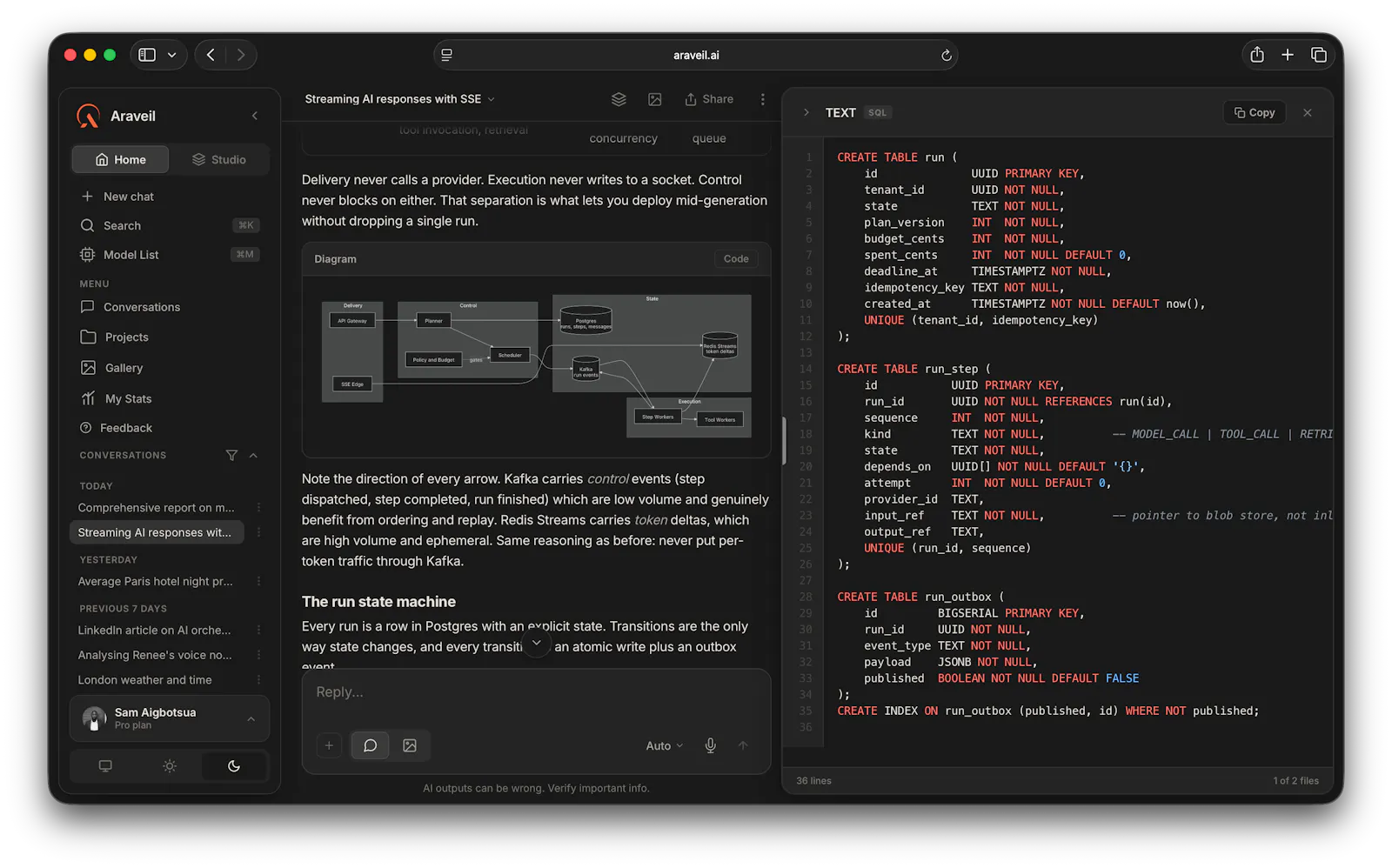Open the image gallery icon in chat header
The width and height of the screenshot is (1392, 868).
[x=655, y=99]
